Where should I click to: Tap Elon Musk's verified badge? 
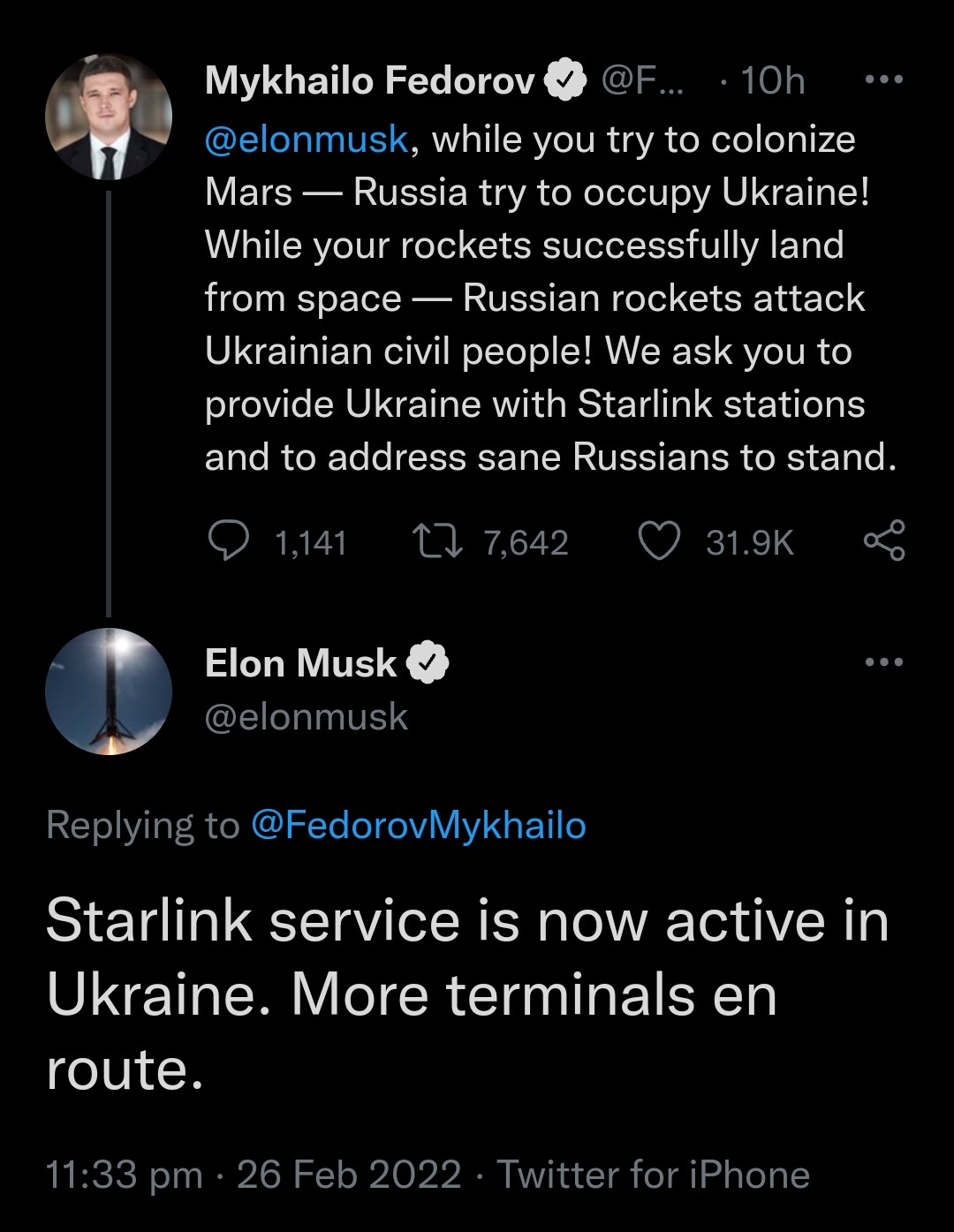tap(428, 663)
